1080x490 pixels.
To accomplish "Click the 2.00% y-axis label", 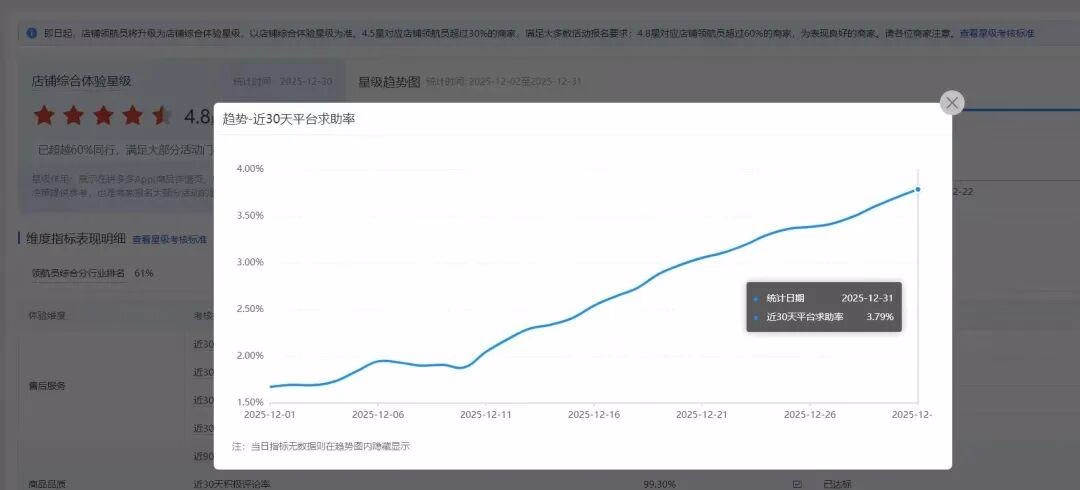I will click(x=250, y=356).
